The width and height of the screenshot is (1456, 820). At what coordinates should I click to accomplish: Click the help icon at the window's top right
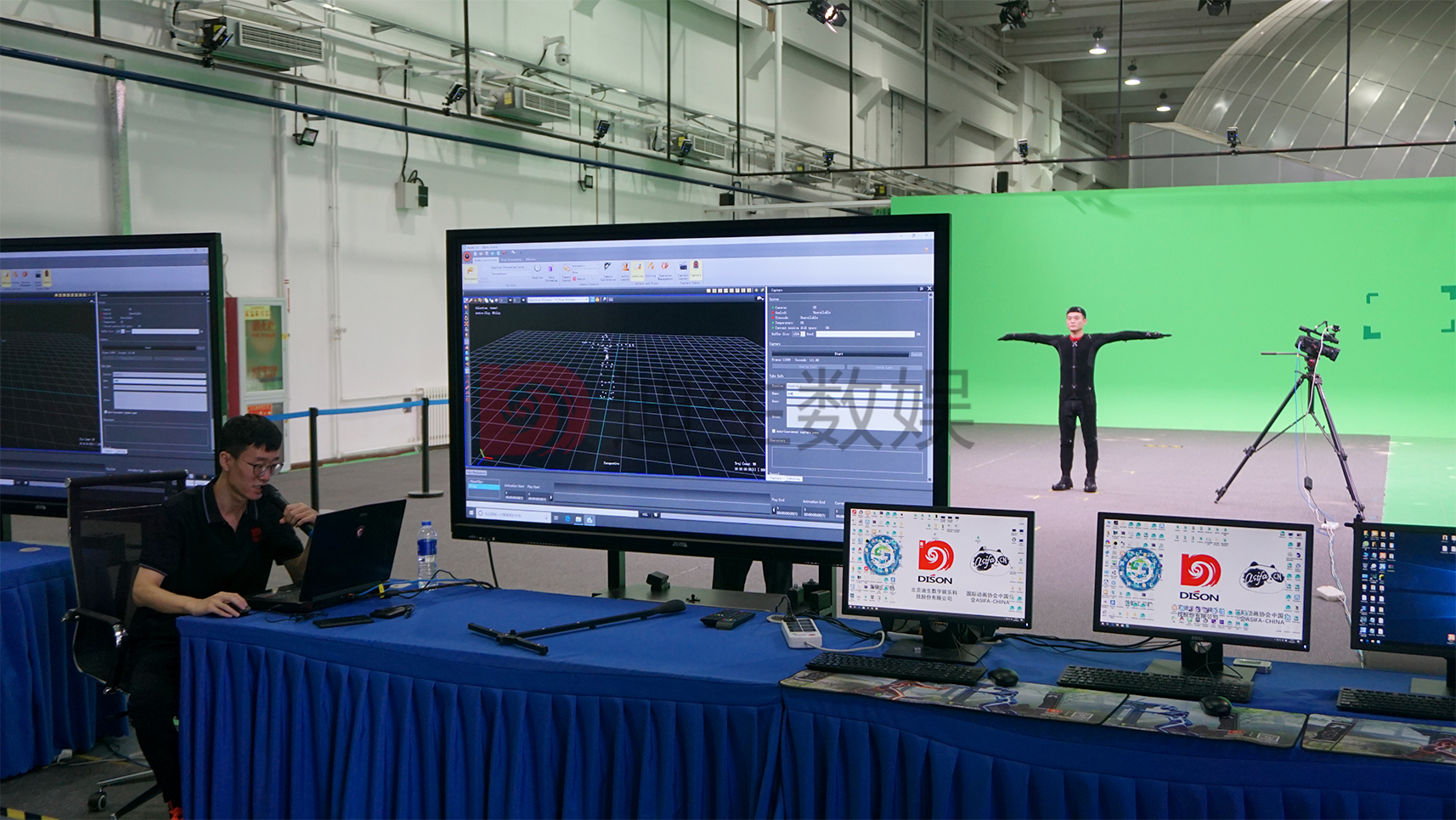click(926, 250)
